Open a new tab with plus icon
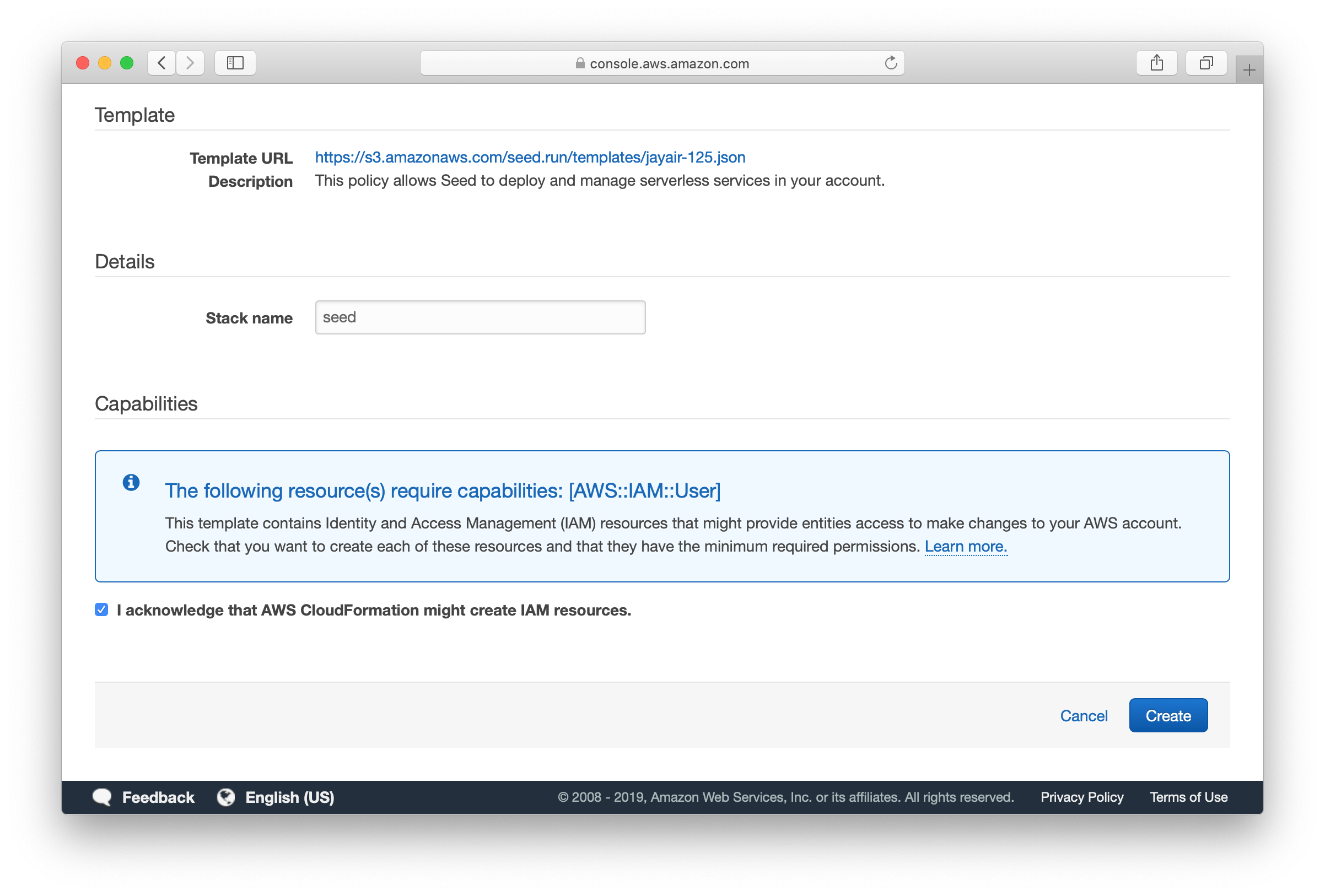 pyautogui.click(x=1248, y=70)
